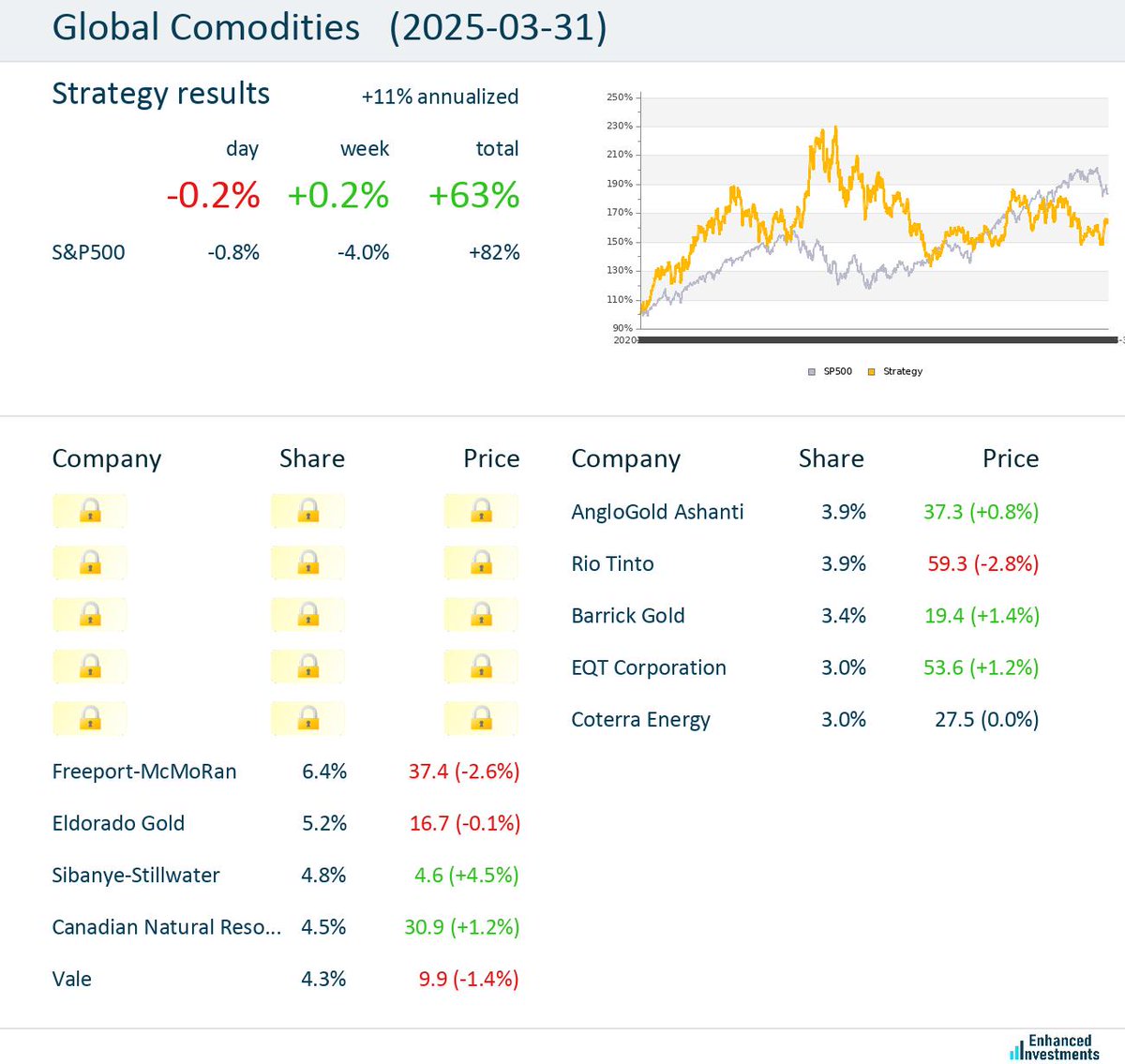Image resolution: width=1125 pixels, height=1064 pixels.
Task: Click the S&P500 week value '-4.0%'
Action: (x=364, y=252)
